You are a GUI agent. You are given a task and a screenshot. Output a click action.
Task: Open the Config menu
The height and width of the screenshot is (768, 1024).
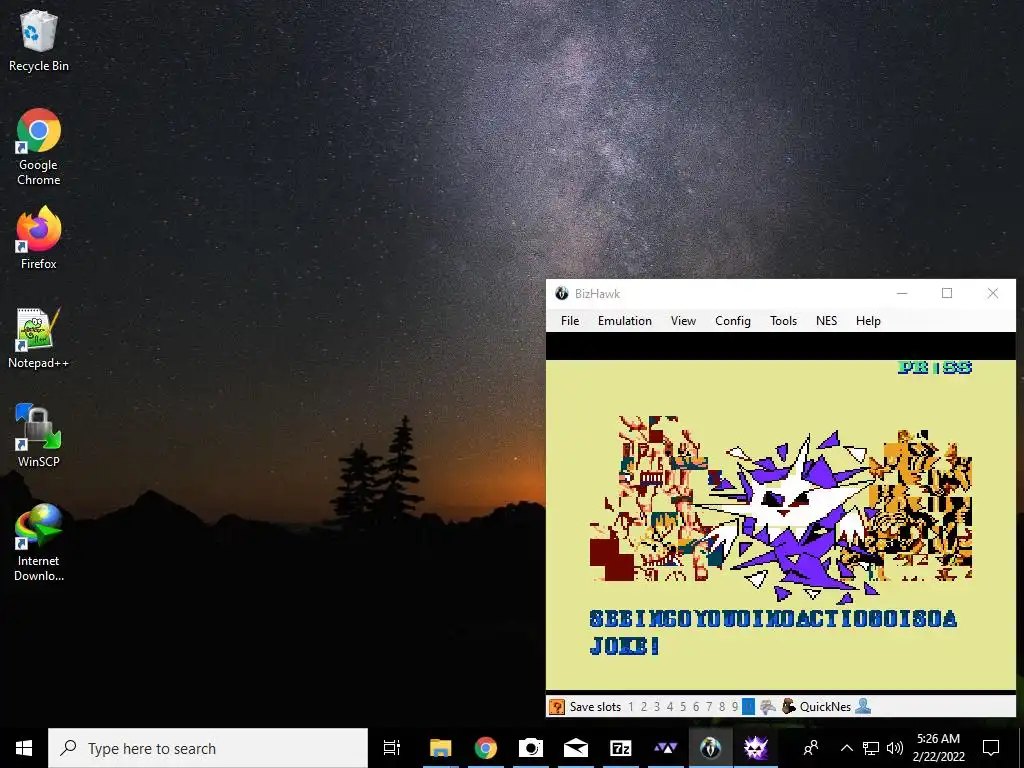click(x=733, y=321)
